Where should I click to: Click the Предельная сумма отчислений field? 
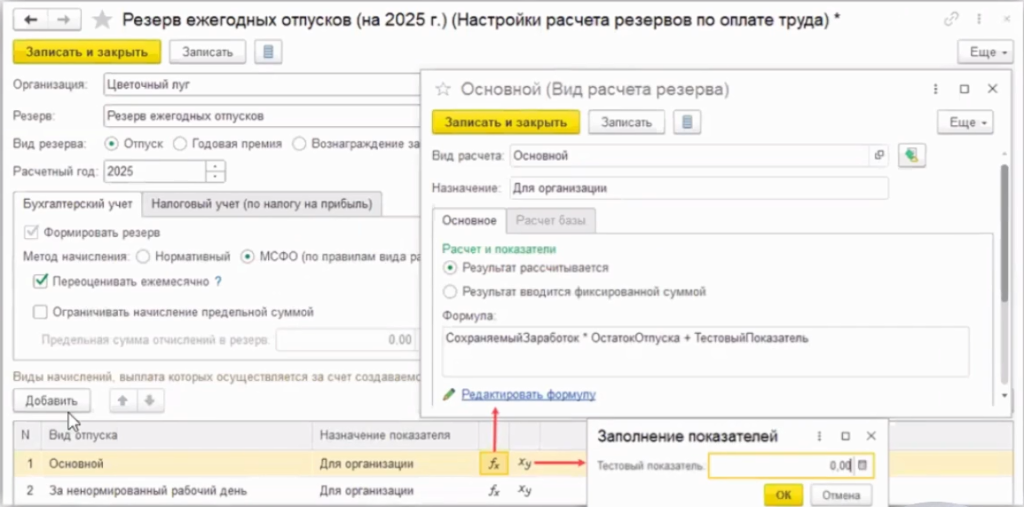tap(346, 340)
